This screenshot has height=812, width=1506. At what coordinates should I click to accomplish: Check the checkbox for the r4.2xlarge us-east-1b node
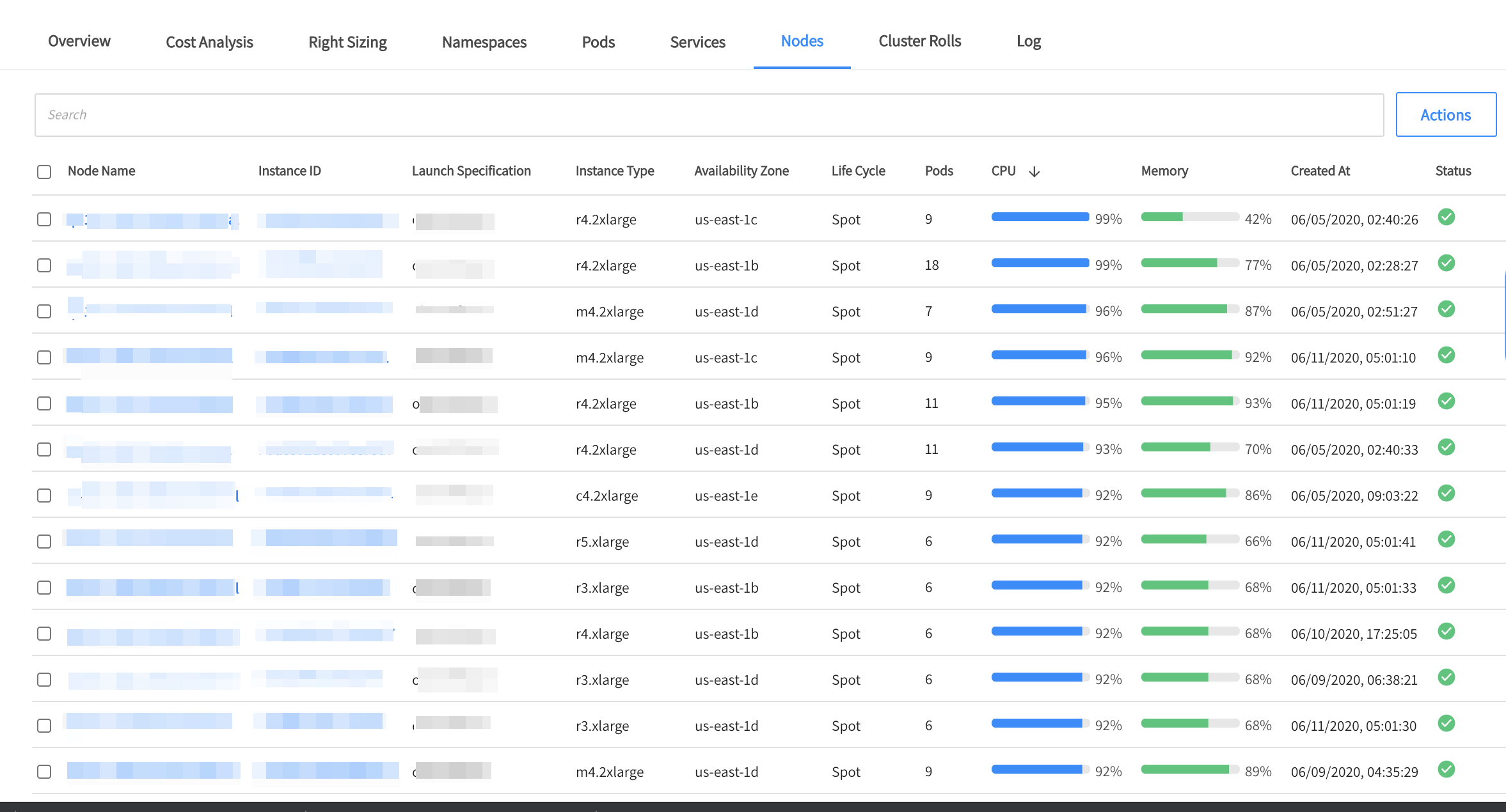point(44,265)
